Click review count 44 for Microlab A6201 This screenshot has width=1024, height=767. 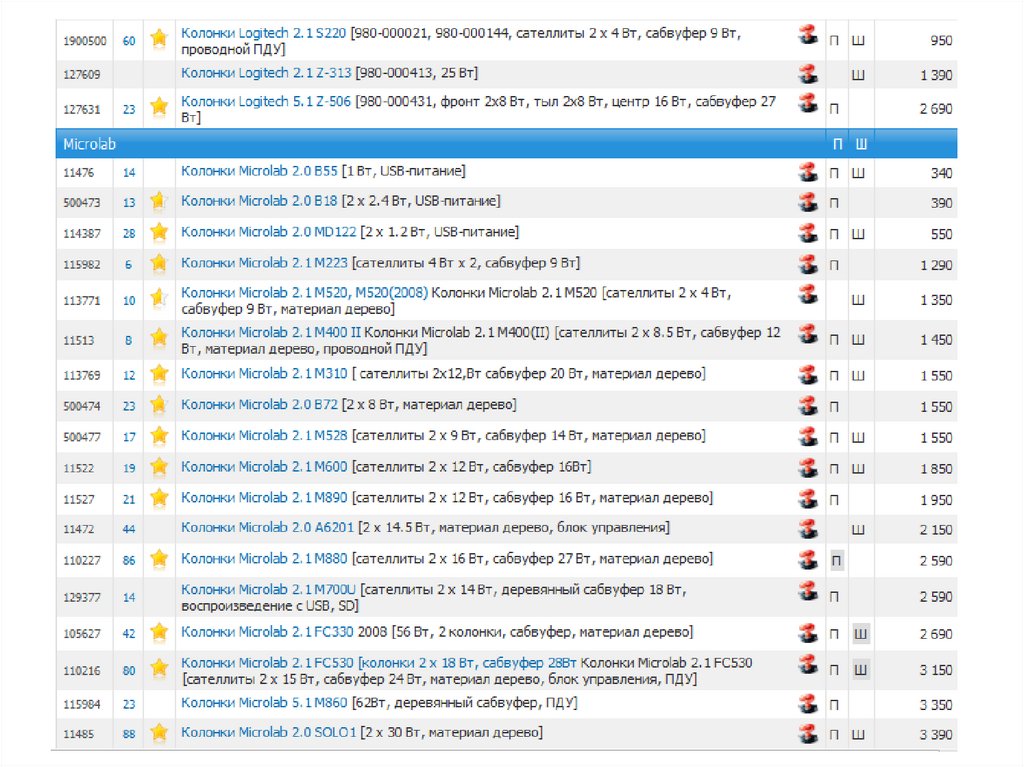129,529
